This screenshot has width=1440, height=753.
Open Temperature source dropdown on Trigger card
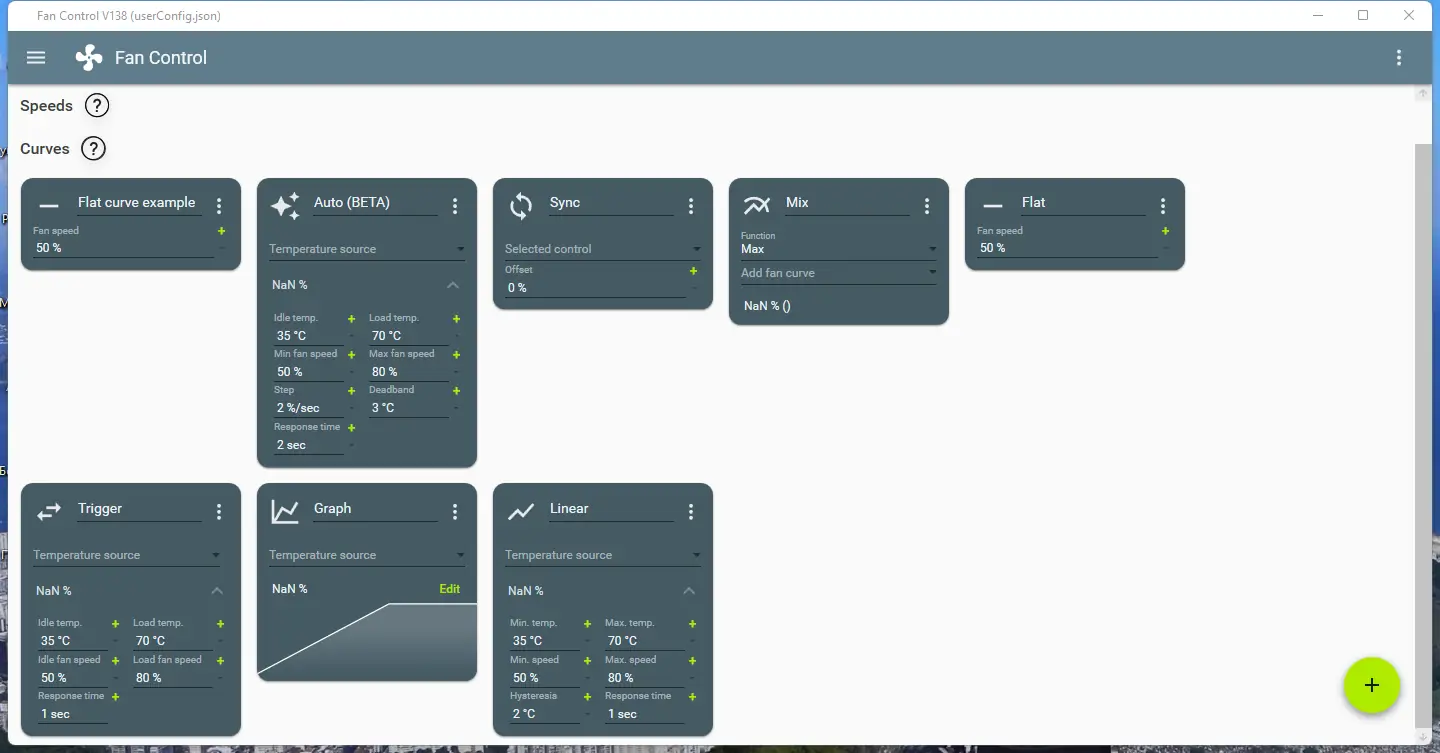coord(127,555)
